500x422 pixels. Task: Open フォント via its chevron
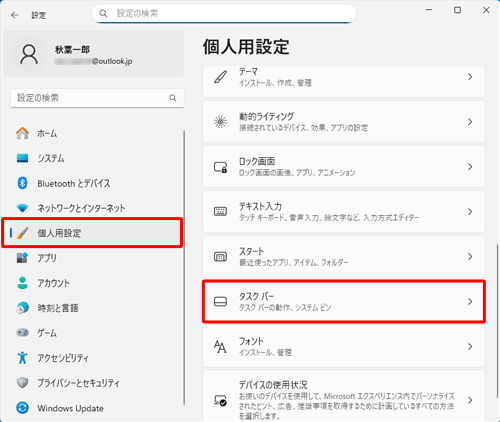click(x=470, y=347)
